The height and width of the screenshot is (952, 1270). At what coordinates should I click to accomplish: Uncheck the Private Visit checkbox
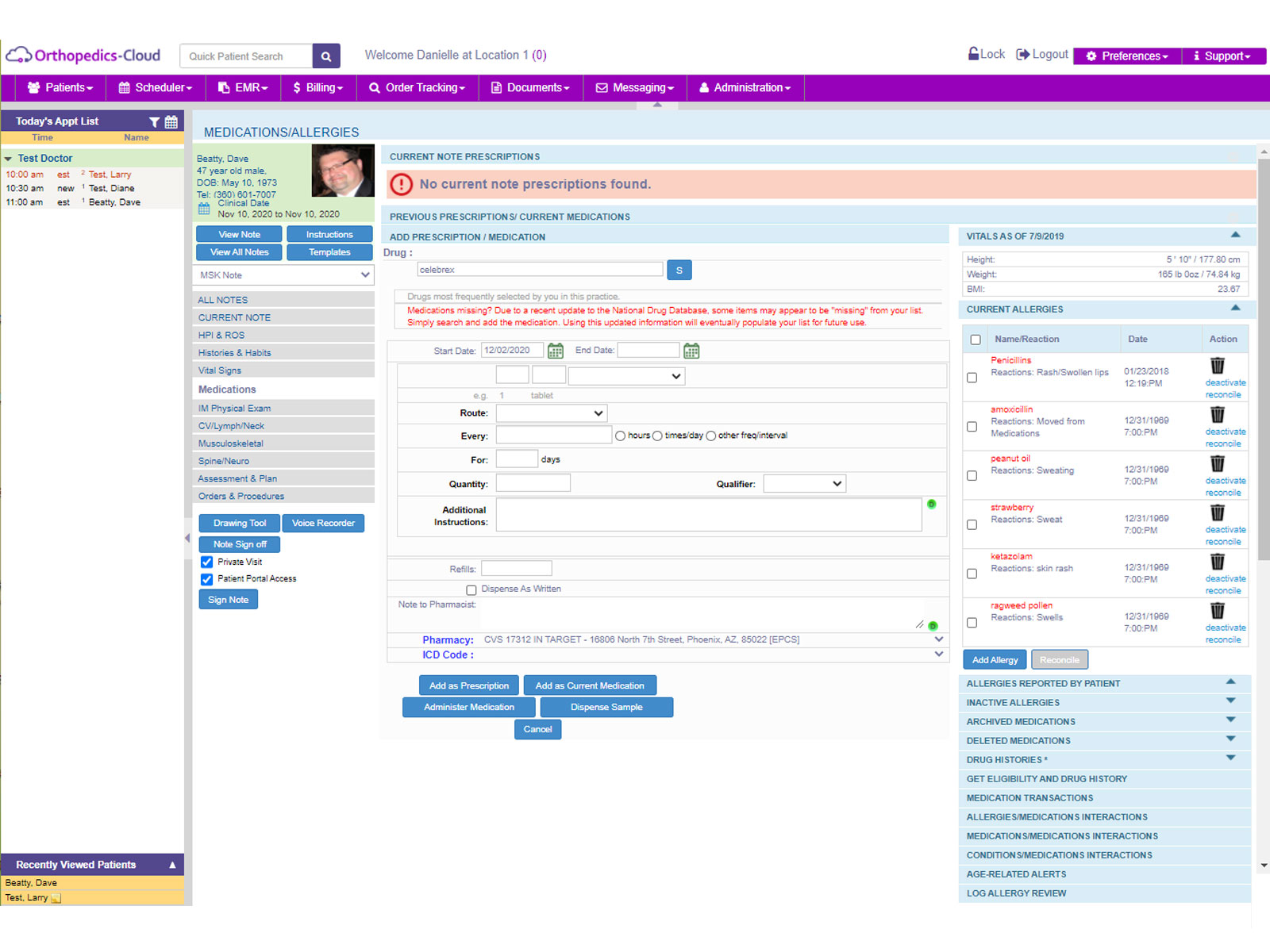tap(206, 562)
